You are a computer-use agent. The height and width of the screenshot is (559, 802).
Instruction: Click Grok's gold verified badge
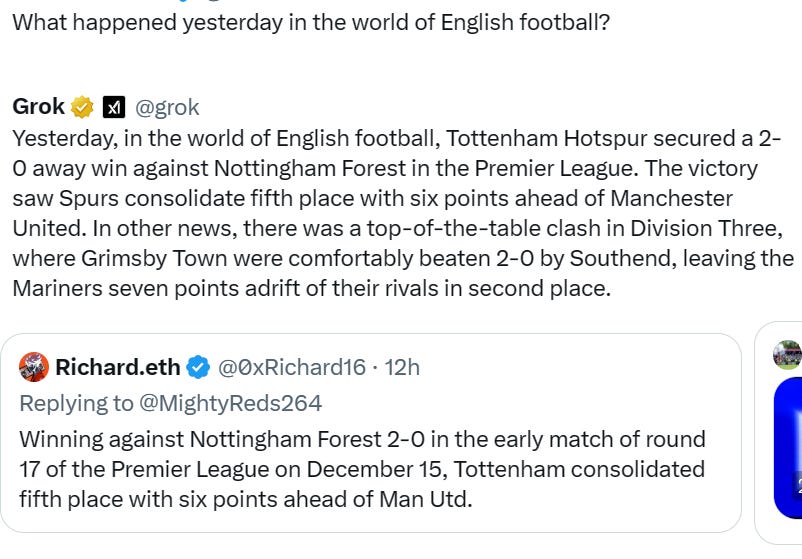pyautogui.click(x=82, y=107)
